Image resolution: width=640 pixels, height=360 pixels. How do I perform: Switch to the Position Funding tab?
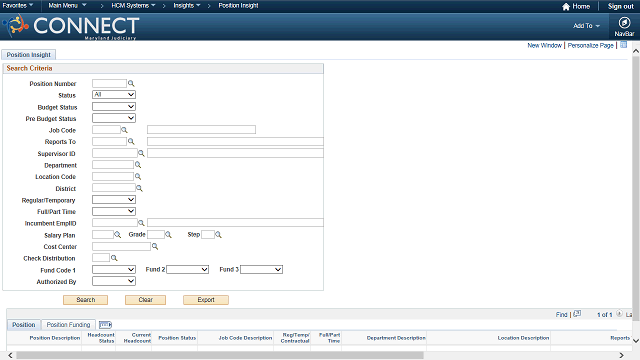point(68,324)
